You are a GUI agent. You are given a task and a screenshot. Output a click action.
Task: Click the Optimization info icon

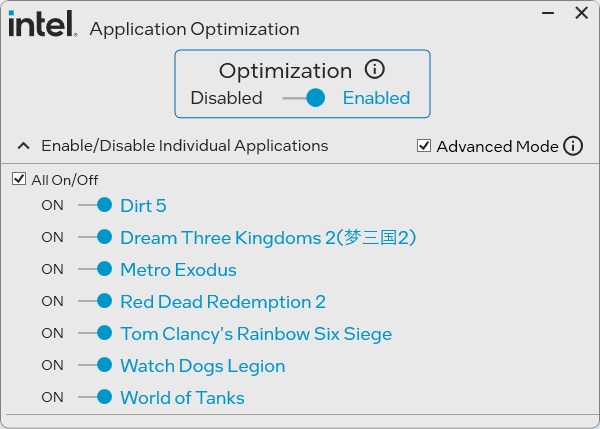[x=375, y=70]
